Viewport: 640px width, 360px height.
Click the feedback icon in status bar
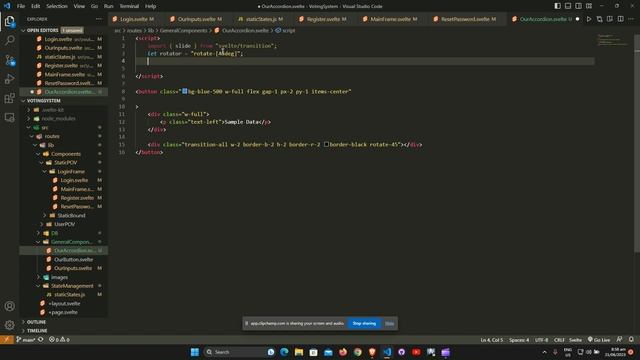point(619,340)
